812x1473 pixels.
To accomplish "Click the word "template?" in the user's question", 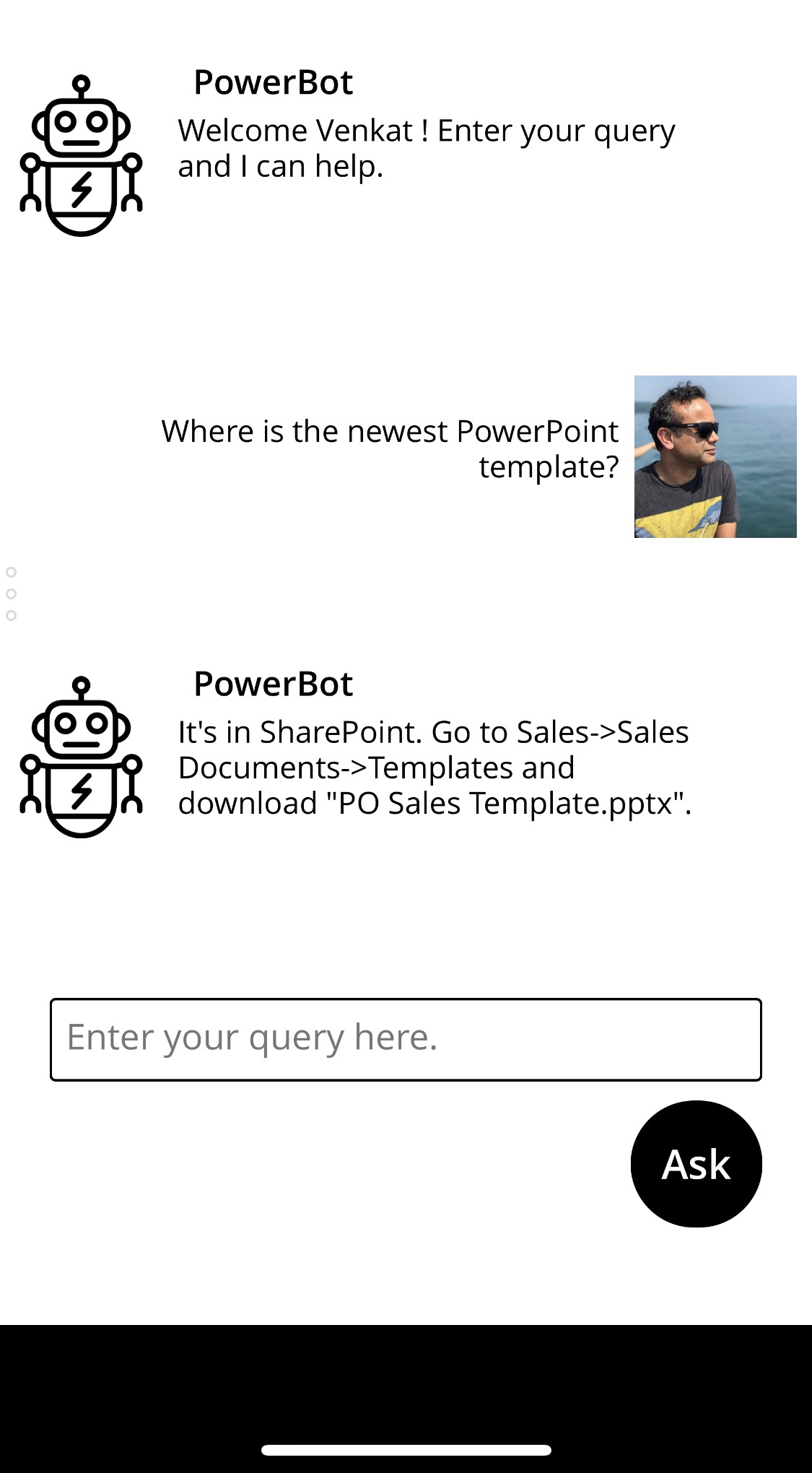I will click(549, 466).
